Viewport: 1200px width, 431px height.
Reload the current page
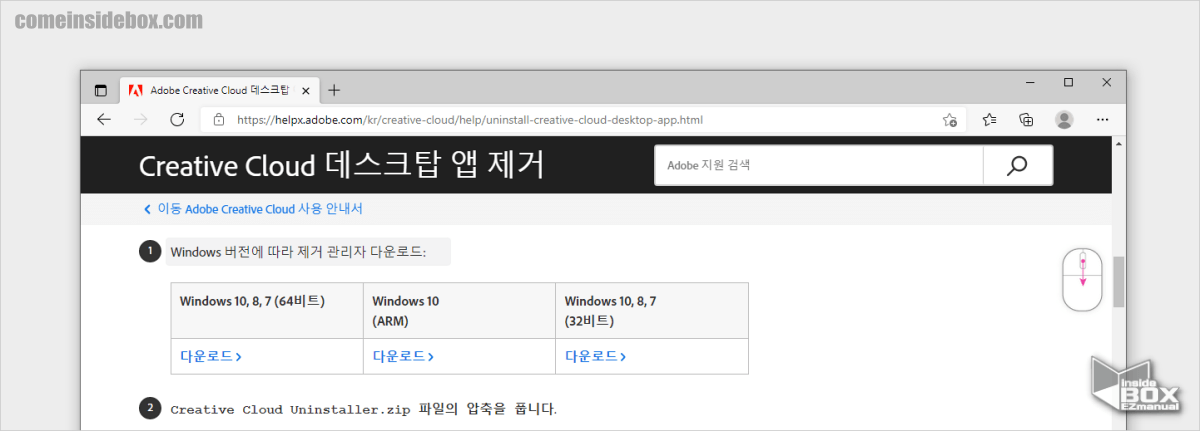point(177,119)
